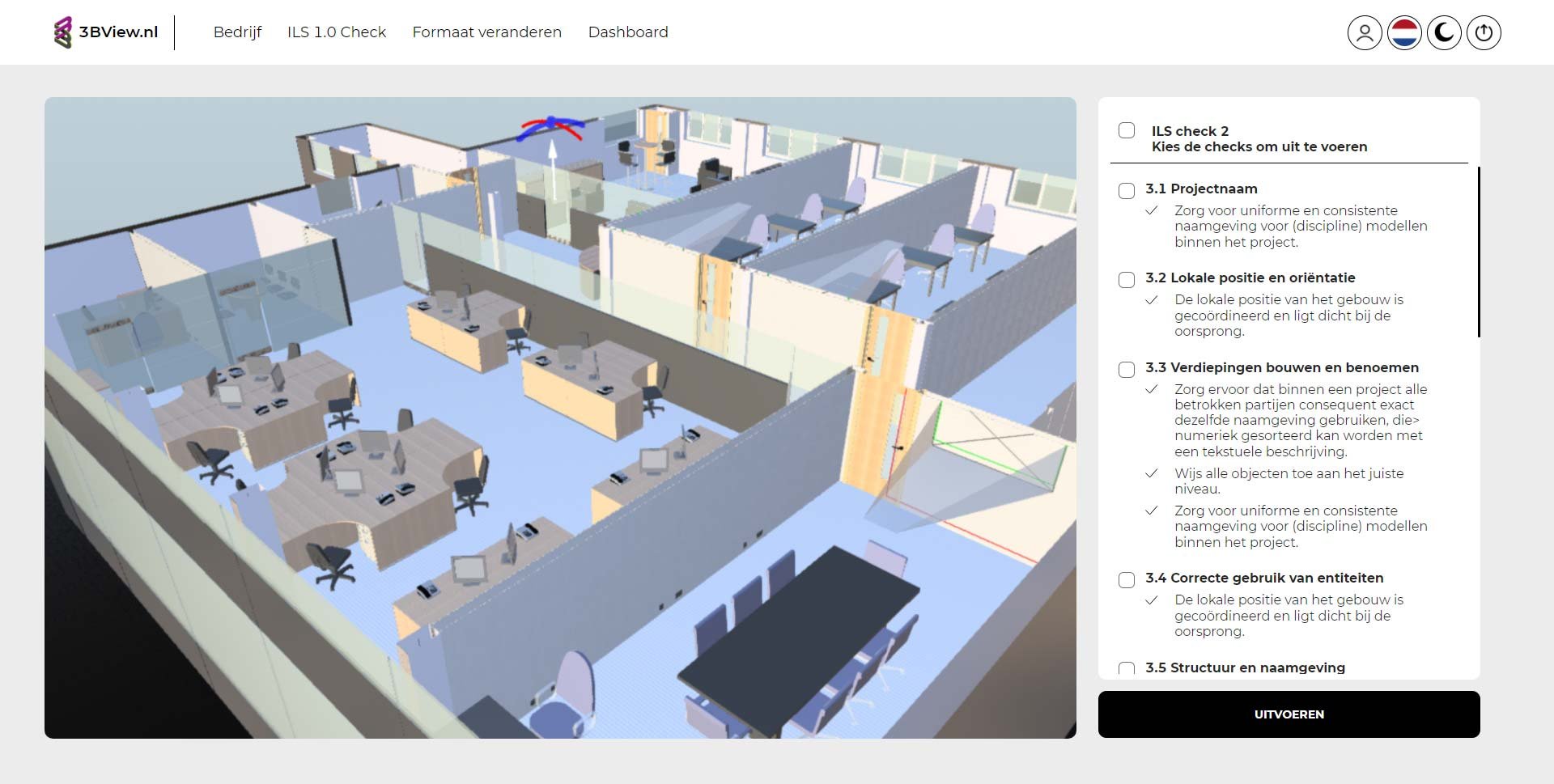Open Formaat veranderen page

coord(486,32)
